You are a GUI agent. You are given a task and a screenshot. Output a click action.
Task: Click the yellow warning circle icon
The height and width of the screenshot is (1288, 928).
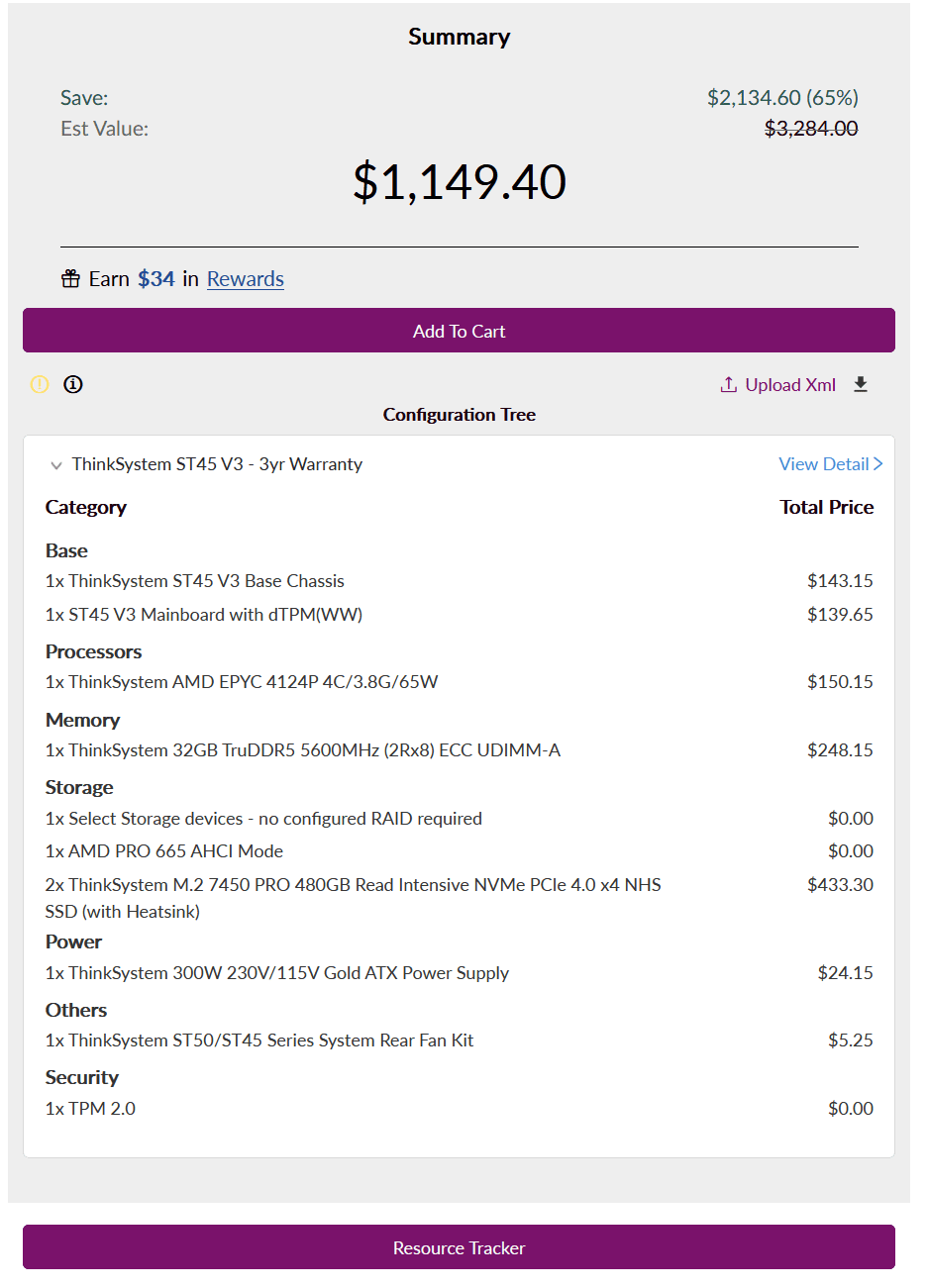40,384
